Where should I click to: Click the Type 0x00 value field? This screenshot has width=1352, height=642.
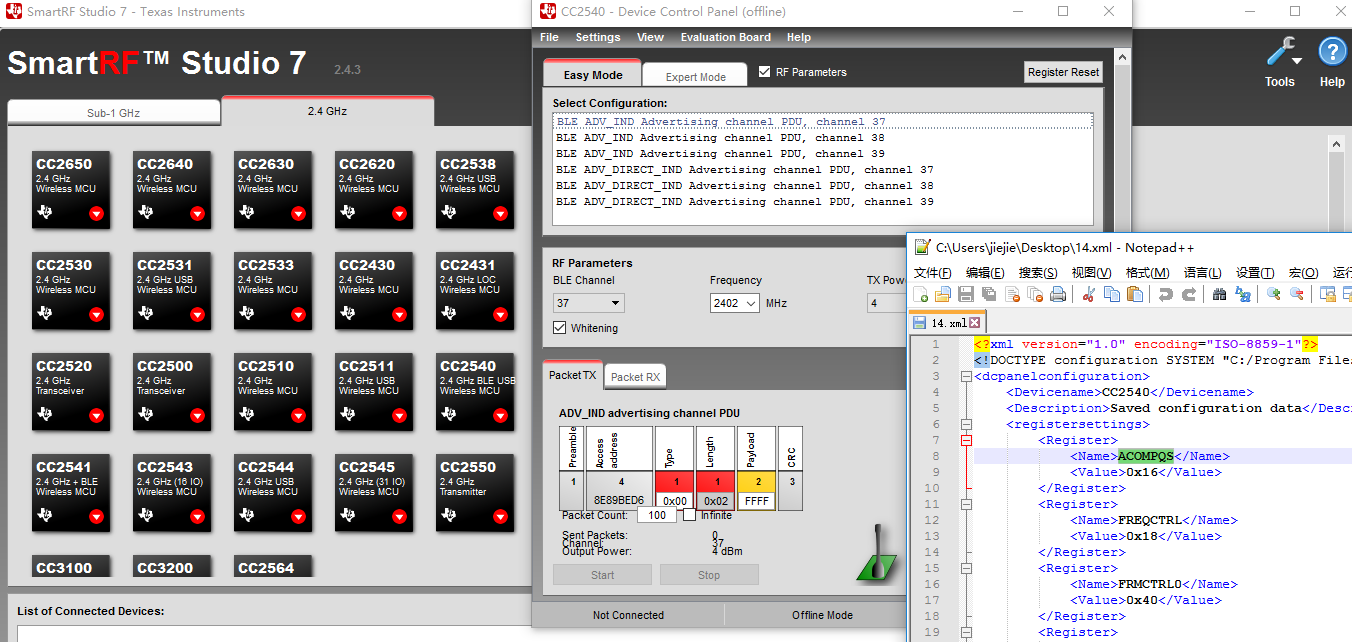[675, 501]
